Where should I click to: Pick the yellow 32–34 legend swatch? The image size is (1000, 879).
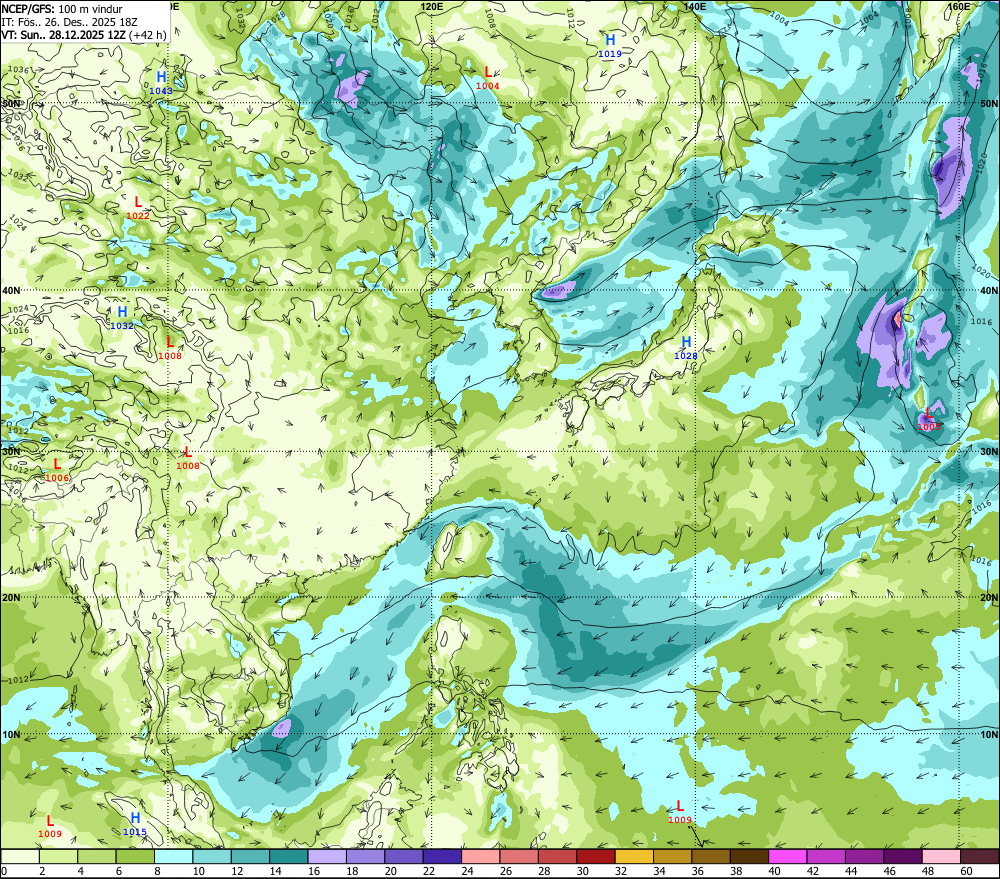tap(634, 856)
